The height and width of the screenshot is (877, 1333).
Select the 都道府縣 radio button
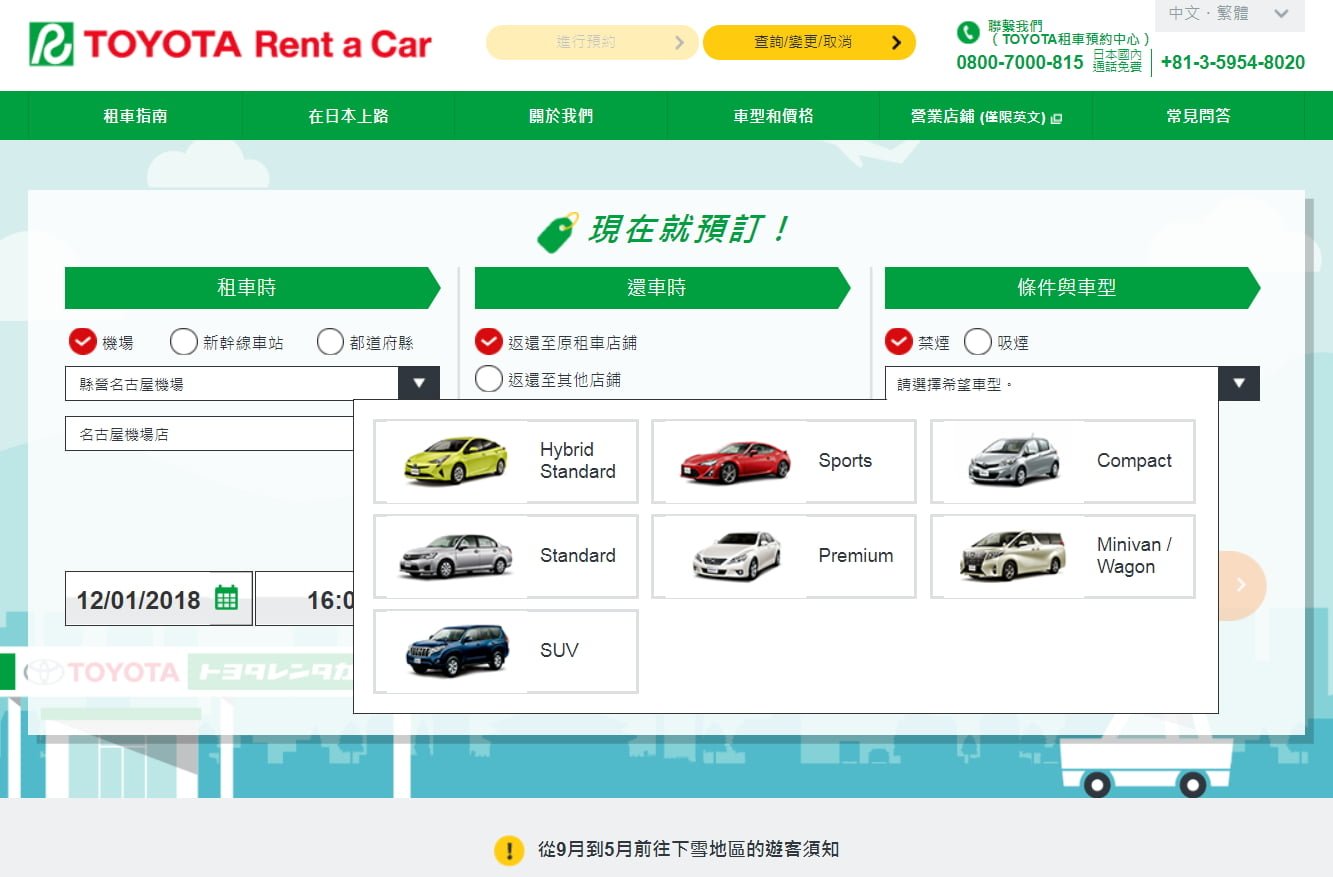[x=330, y=342]
